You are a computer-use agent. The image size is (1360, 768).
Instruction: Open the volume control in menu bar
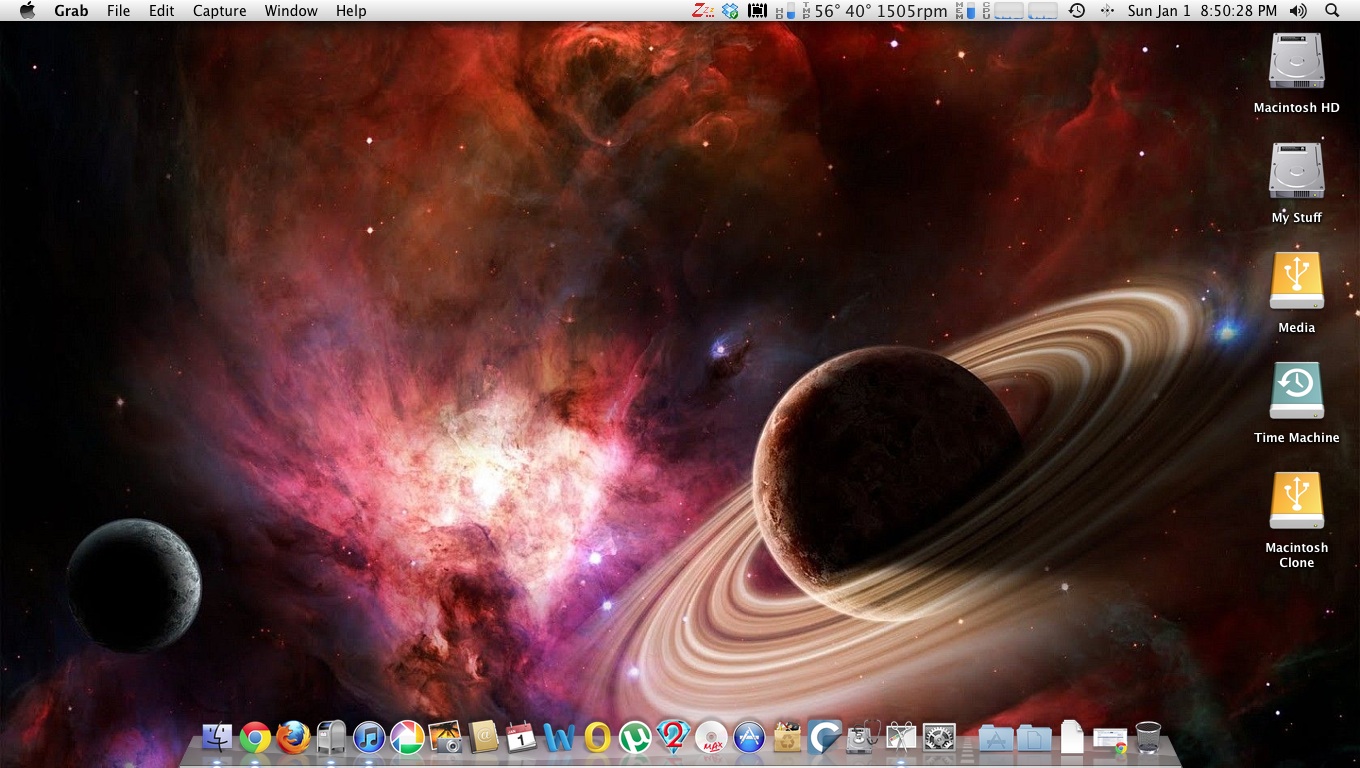pos(1298,11)
